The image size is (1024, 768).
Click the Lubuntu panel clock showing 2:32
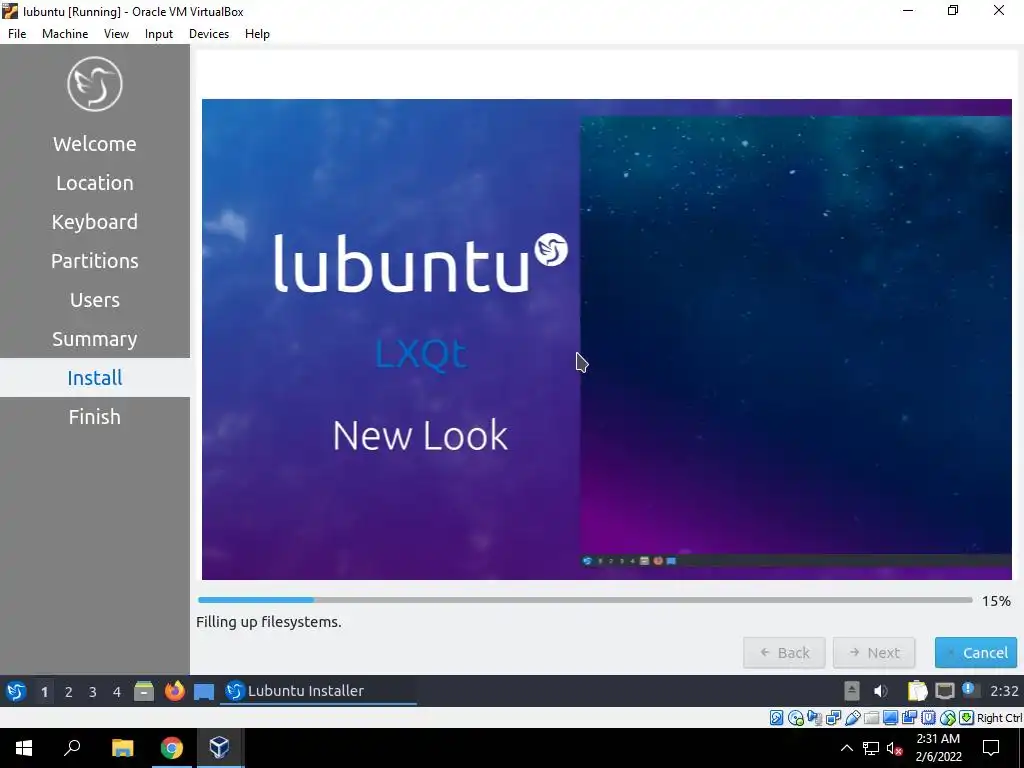tap(1004, 691)
